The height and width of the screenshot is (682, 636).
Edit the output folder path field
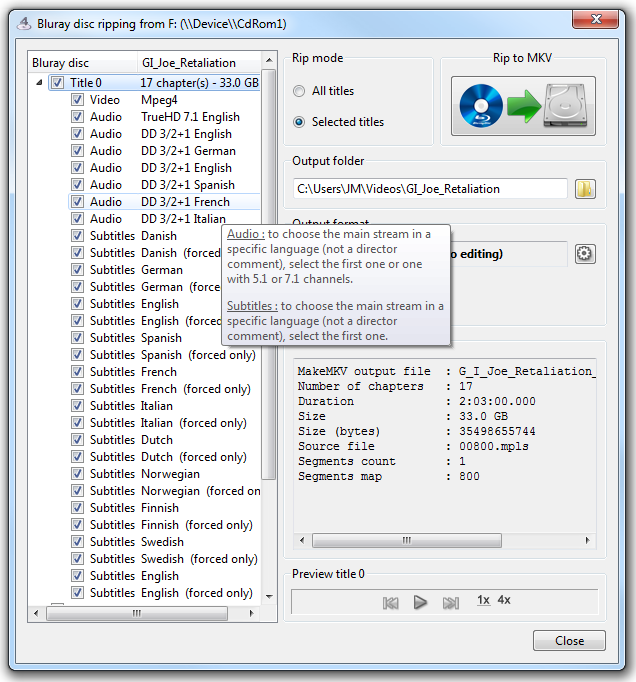click(x=430, y=189)
